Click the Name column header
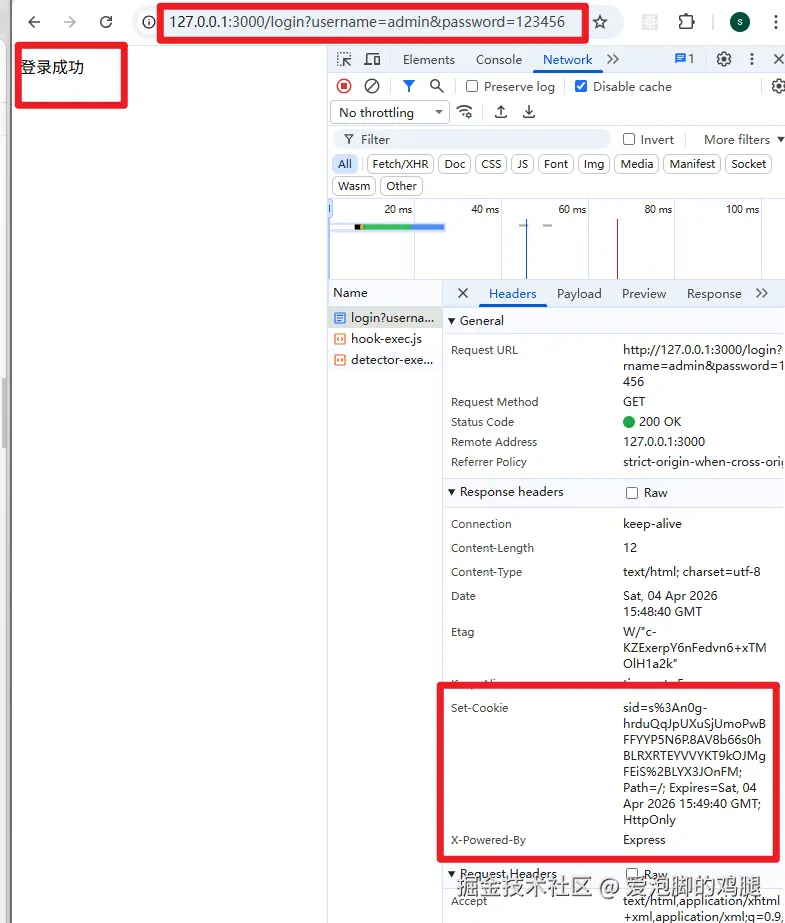This screenshot has width=785, height=923. [x=385, y=293]
